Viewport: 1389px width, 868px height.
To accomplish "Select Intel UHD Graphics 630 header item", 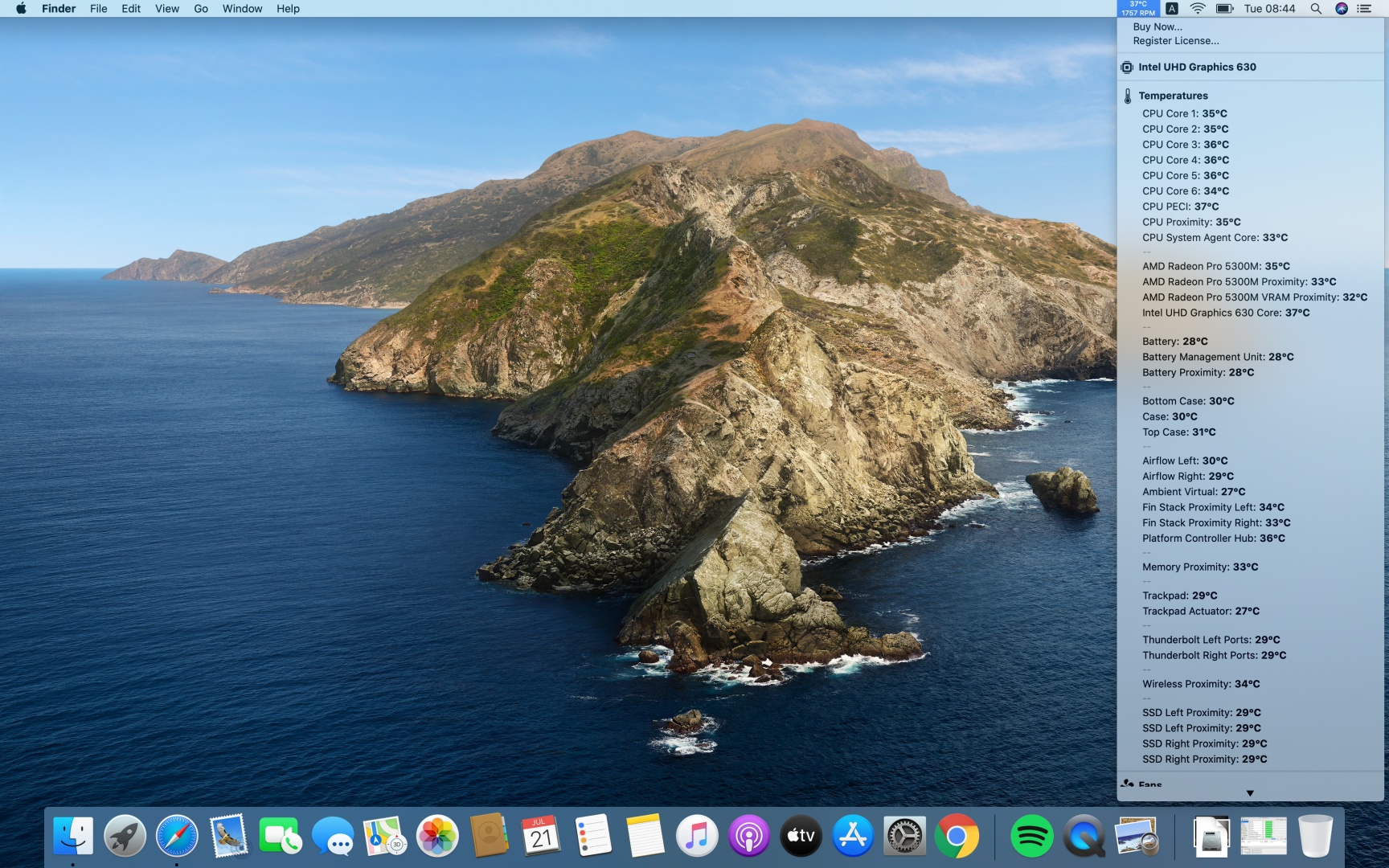I will click(1196, 68).
